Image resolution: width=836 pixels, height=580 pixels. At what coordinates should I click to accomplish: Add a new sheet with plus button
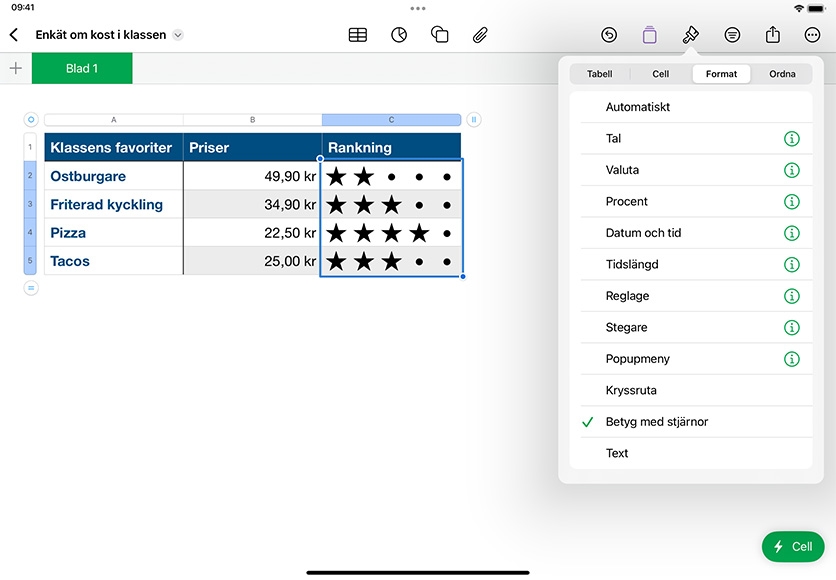pos(16,68)
